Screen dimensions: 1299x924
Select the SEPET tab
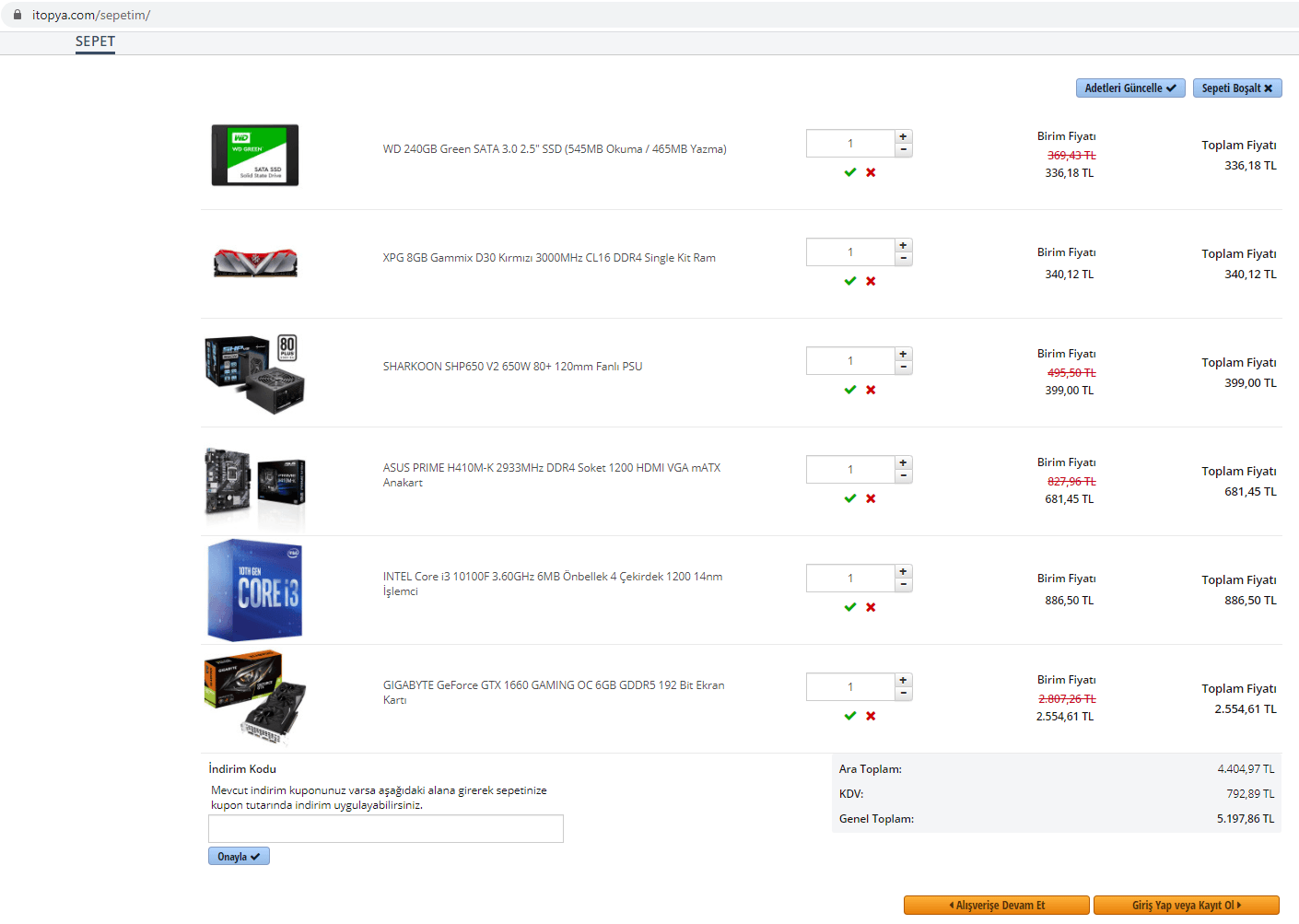(95, 41)
